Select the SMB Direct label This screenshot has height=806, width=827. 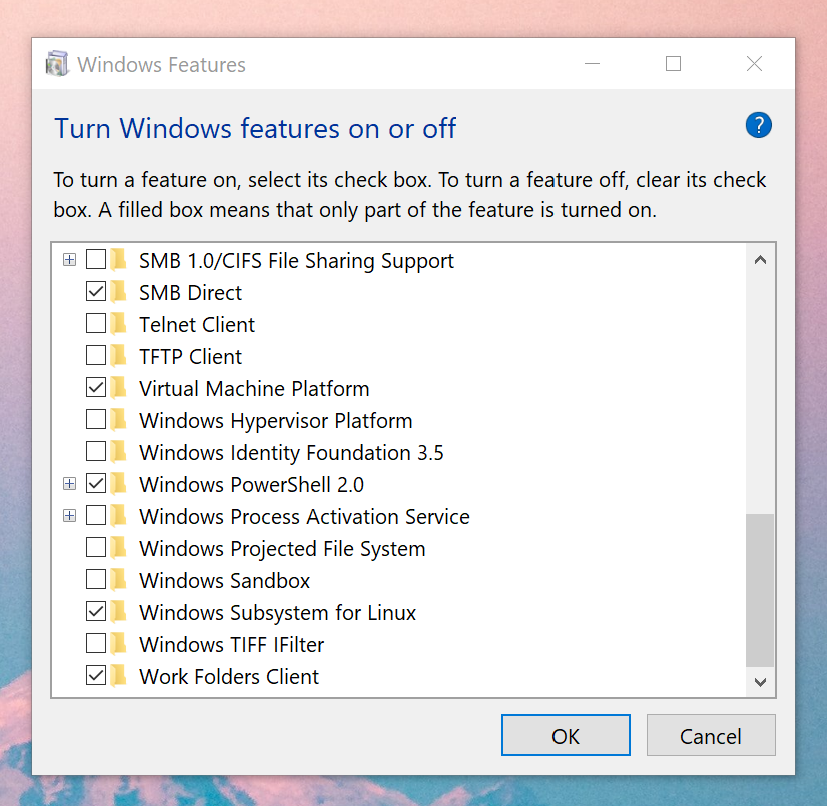190,293
